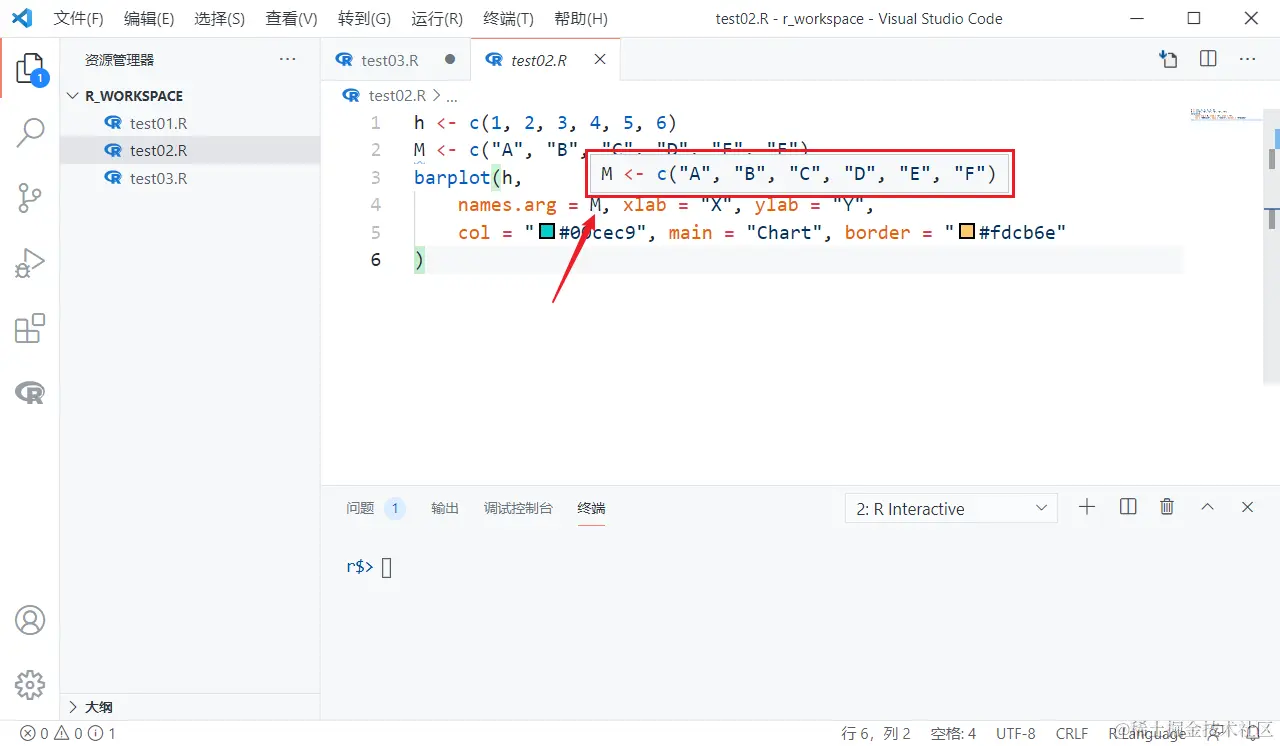Screen dimensions: 1280x746
Task: Click the VS Code logo icon
Action: [22, 18]
